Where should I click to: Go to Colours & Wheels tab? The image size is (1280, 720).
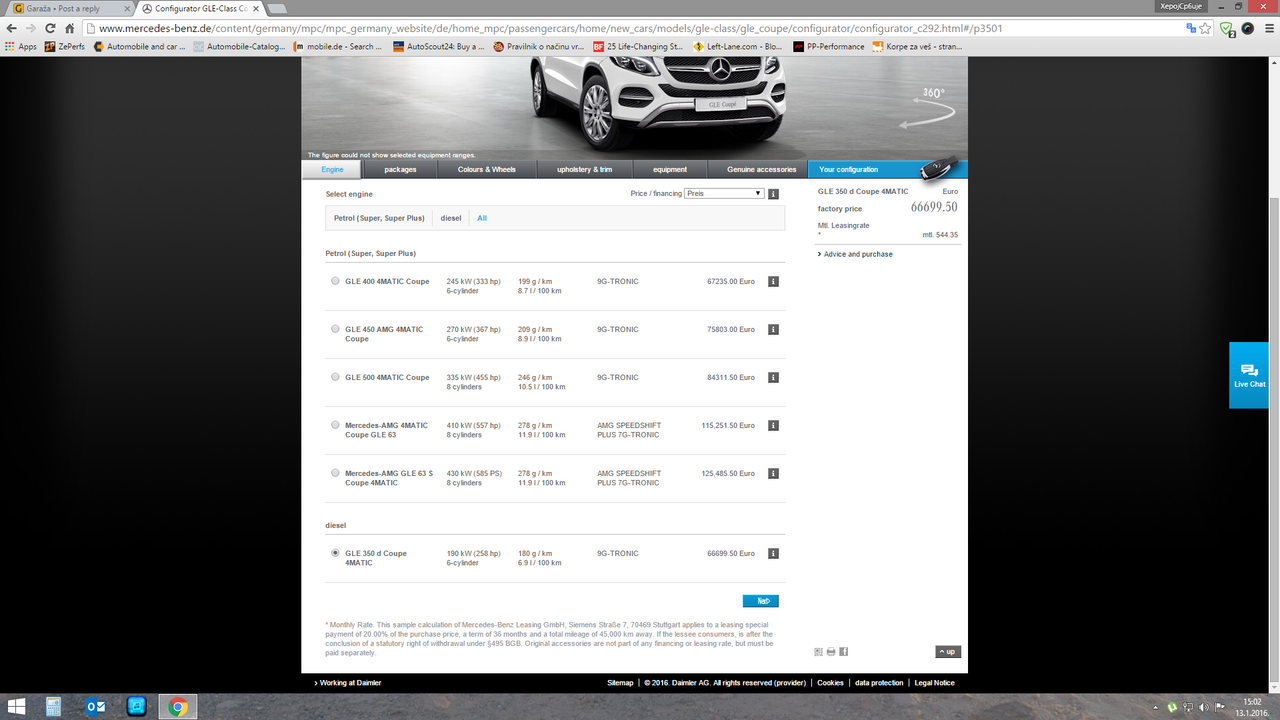pyautogui.click(x=487, y=170)
